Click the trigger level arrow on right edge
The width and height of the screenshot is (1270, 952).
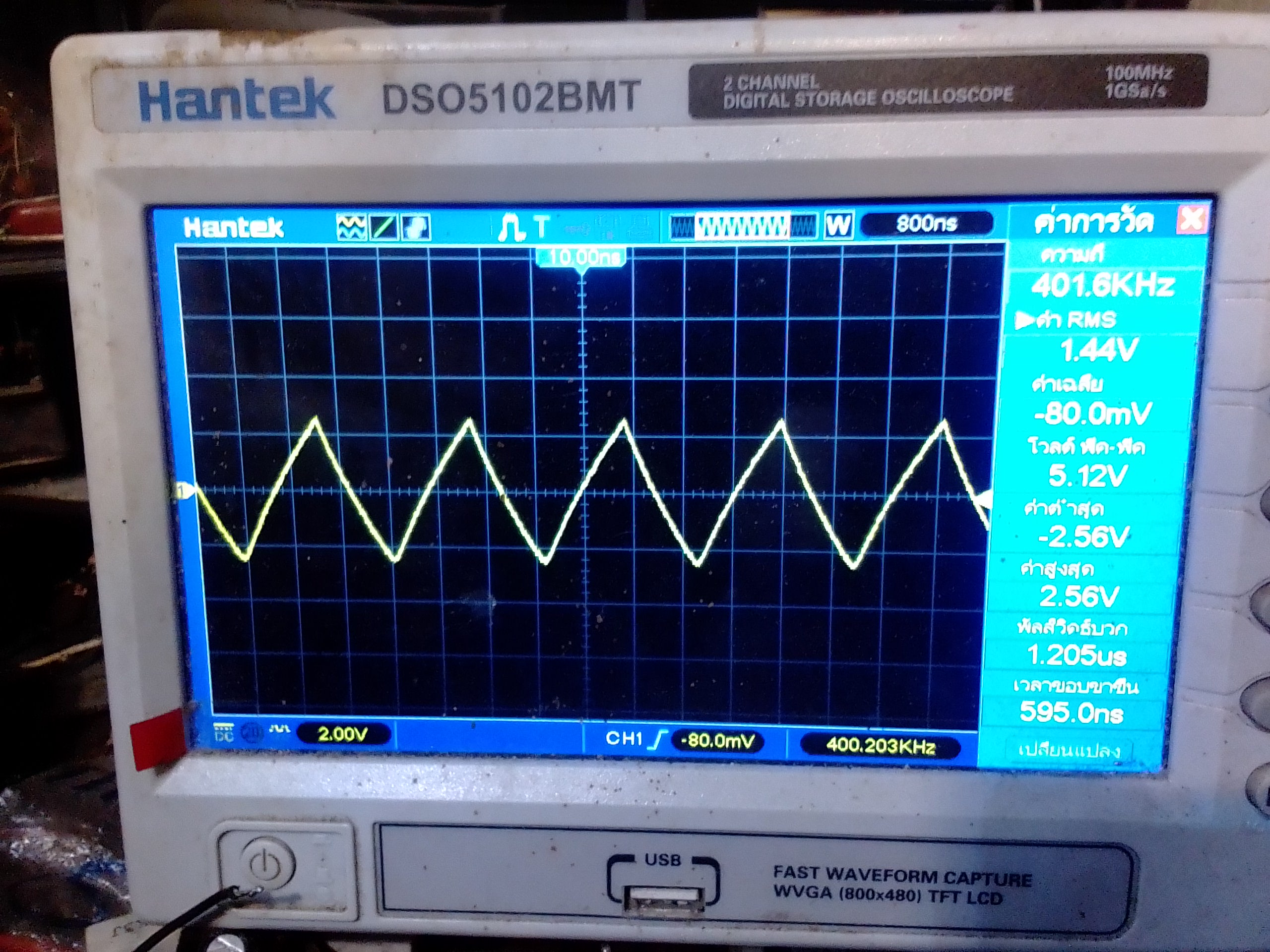(x=983, y=500)
